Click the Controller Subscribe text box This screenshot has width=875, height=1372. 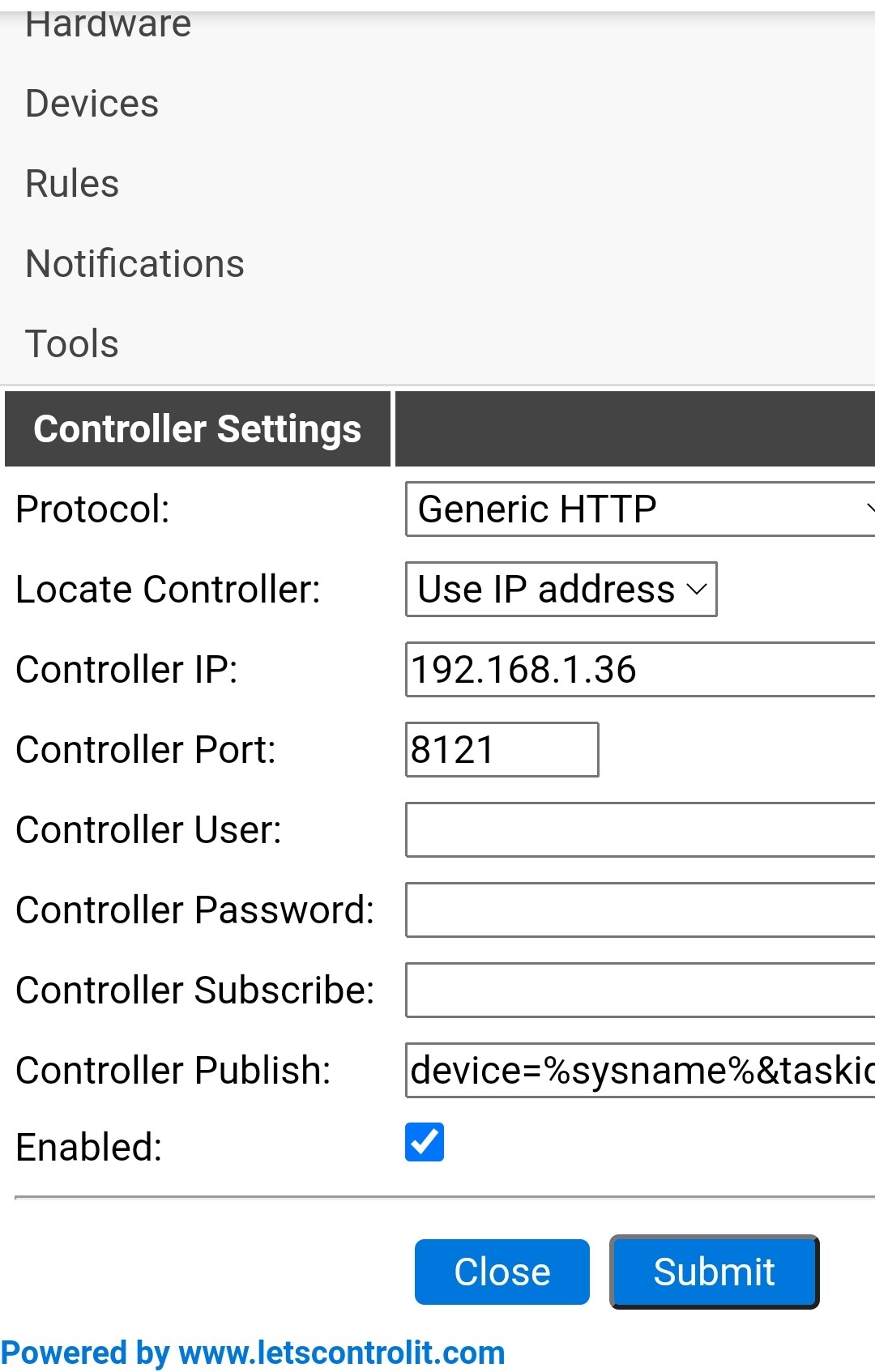tap(640, 990)
